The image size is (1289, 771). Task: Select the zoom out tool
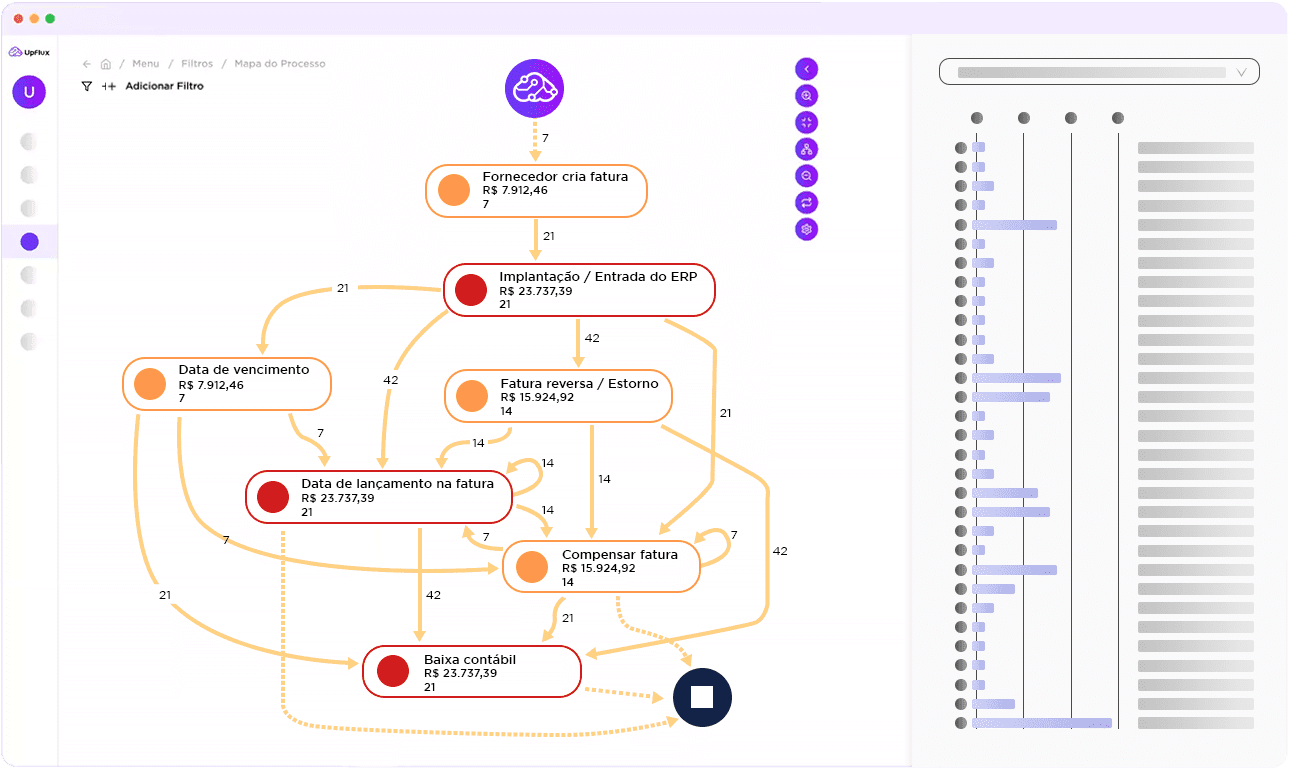click(806, 175)
